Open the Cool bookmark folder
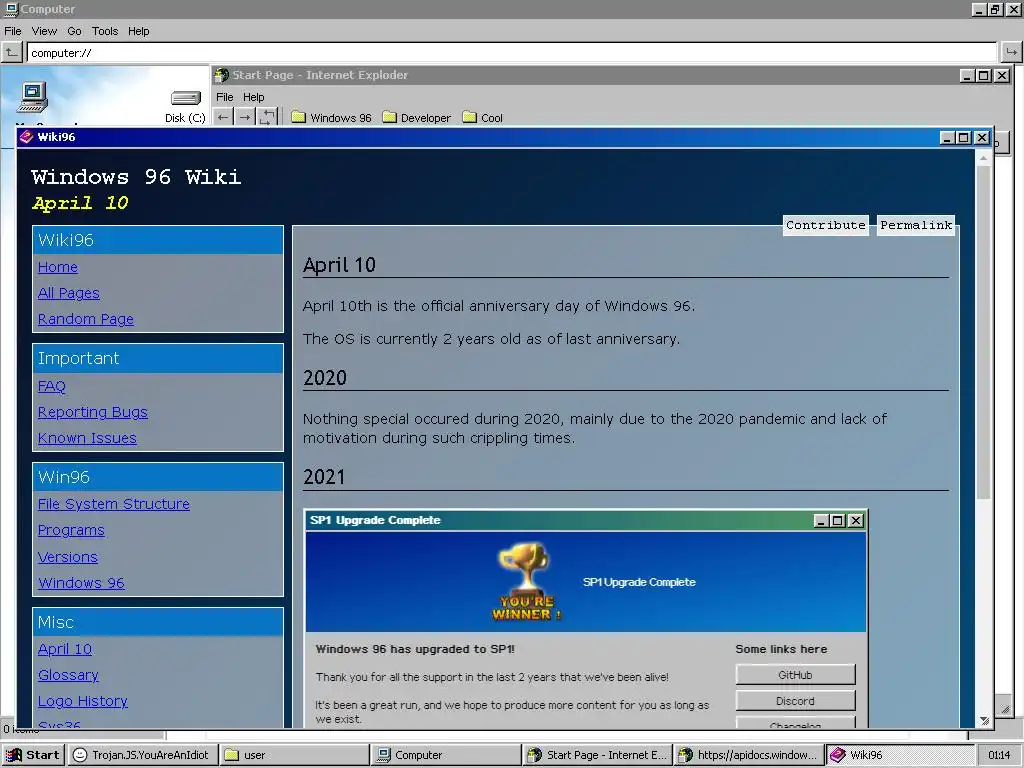 [482, 118]
